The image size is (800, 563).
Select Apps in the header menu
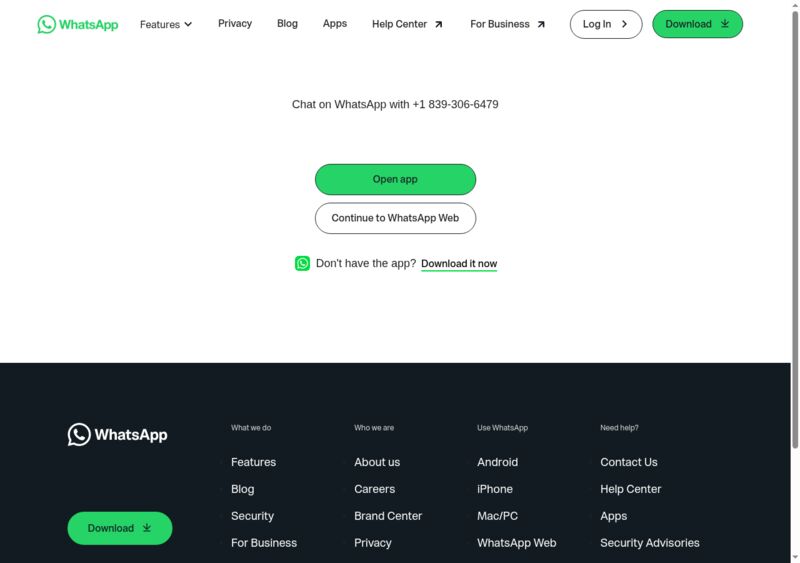[335, 23]
